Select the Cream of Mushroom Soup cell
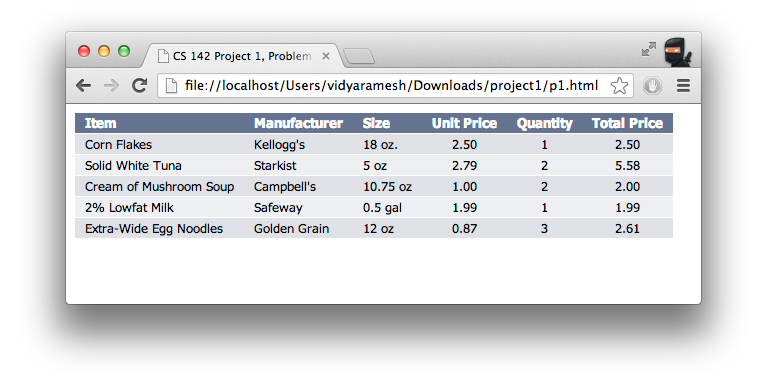 (159, 187)
